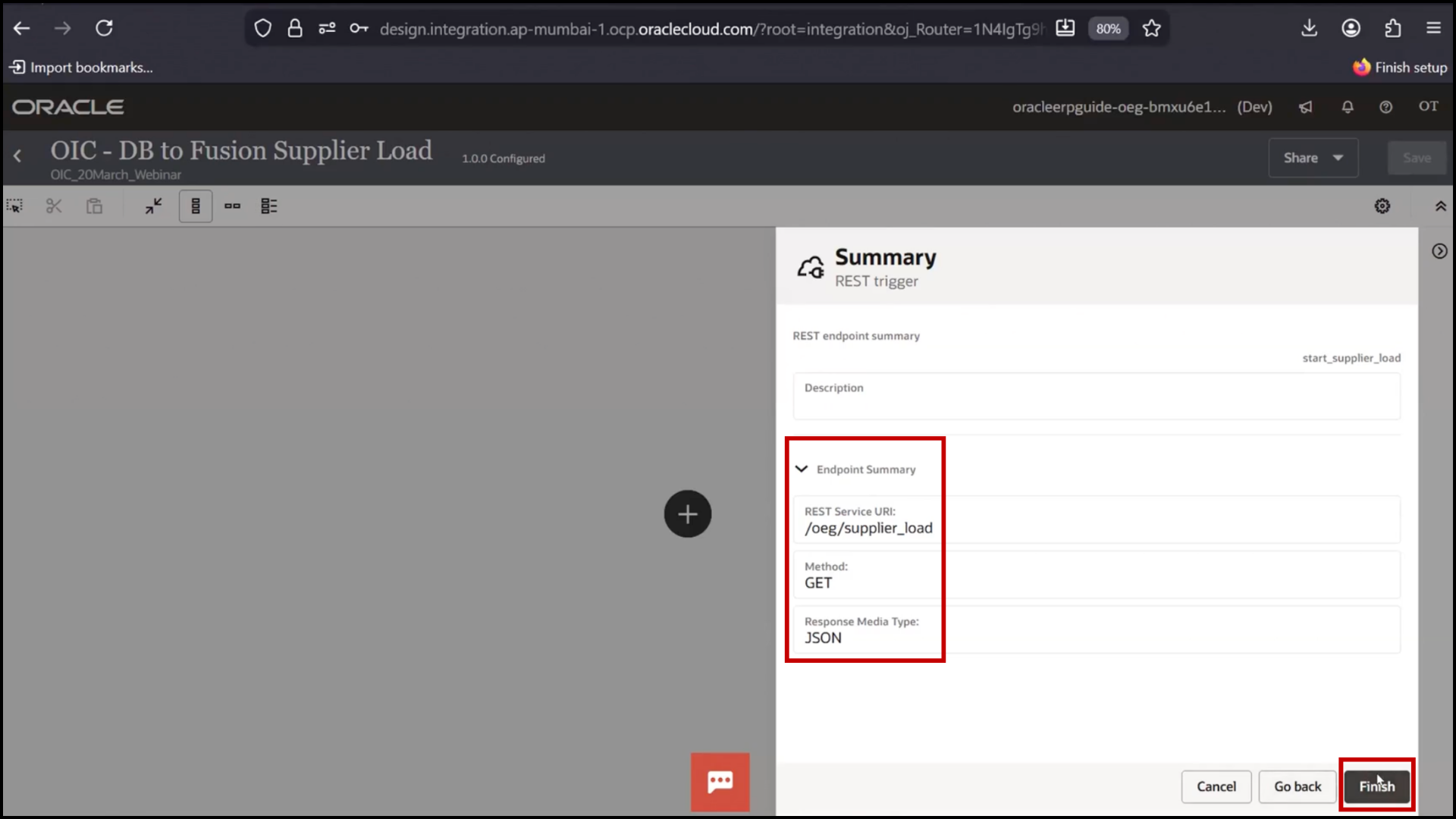The image size is (1456, 819).
Task: Click the padlock site security icon
Action: 295,29
